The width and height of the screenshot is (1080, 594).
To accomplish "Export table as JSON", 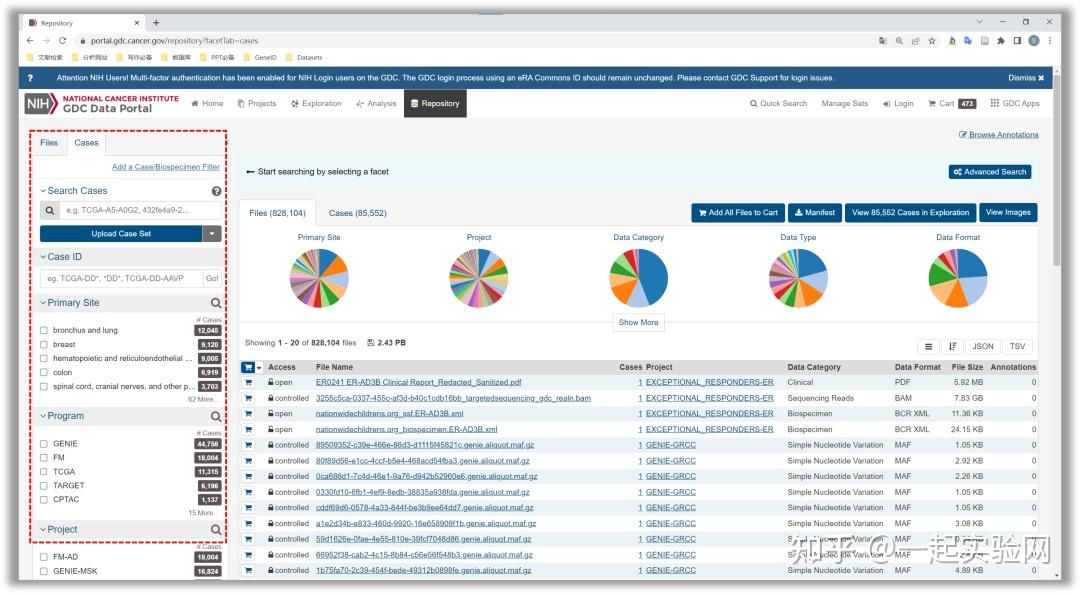I will [x=983, y=347].
